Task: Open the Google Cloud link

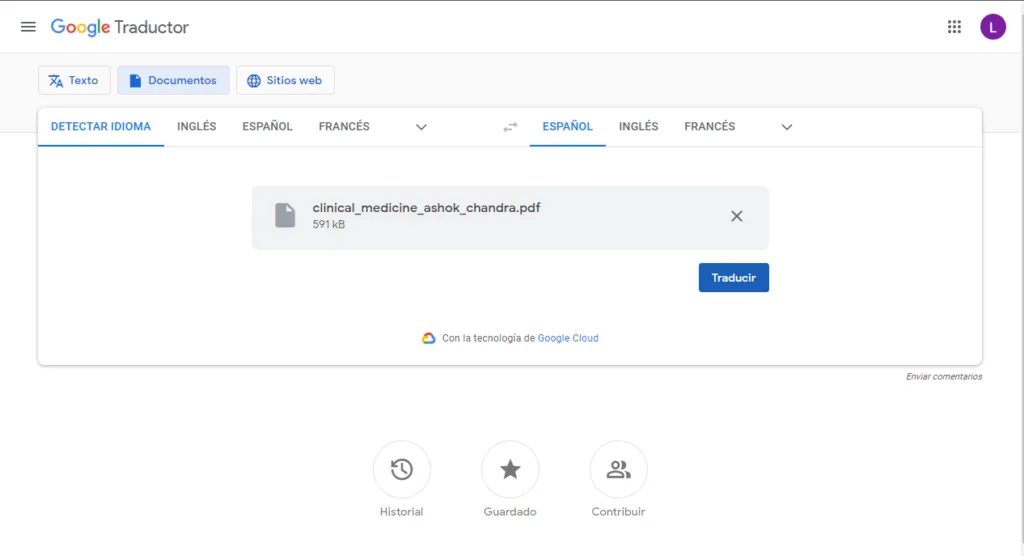Action: [568, 338]
